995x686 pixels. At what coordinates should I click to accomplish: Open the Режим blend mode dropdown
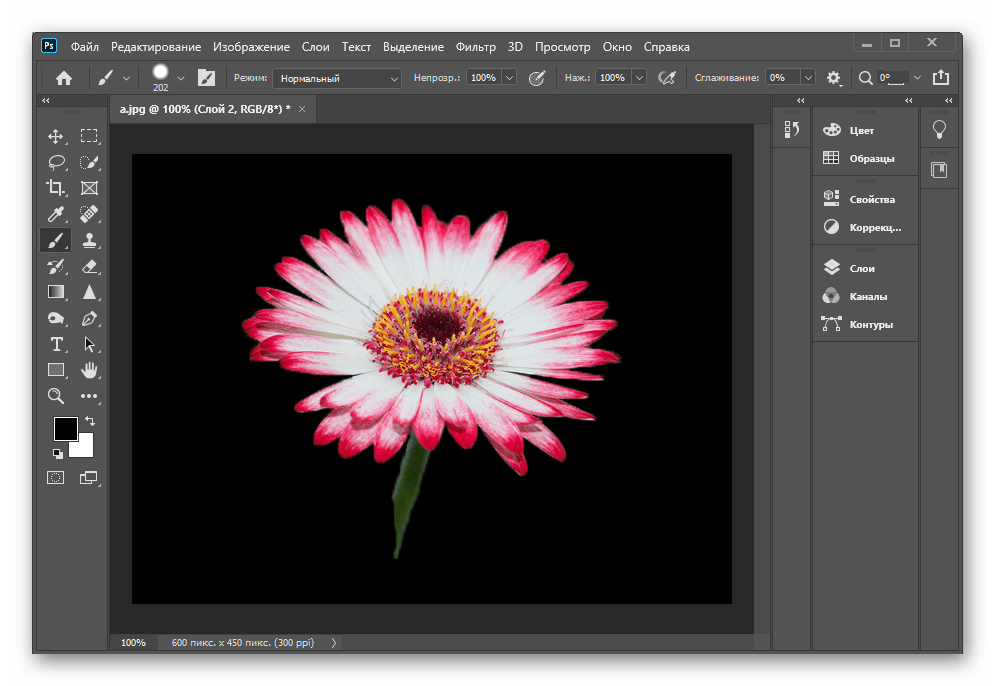(x=337, y=78)
